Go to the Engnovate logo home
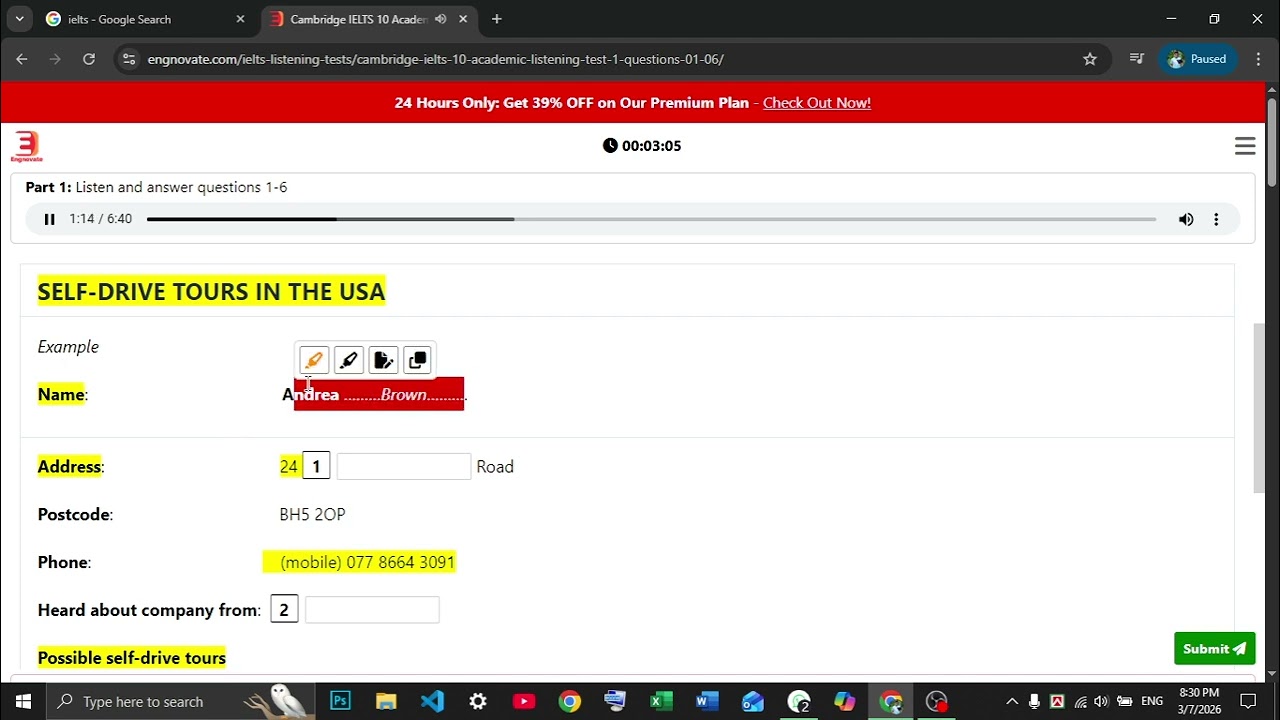The height and width of the screenshot is (720, 1280). click(27, 146)
